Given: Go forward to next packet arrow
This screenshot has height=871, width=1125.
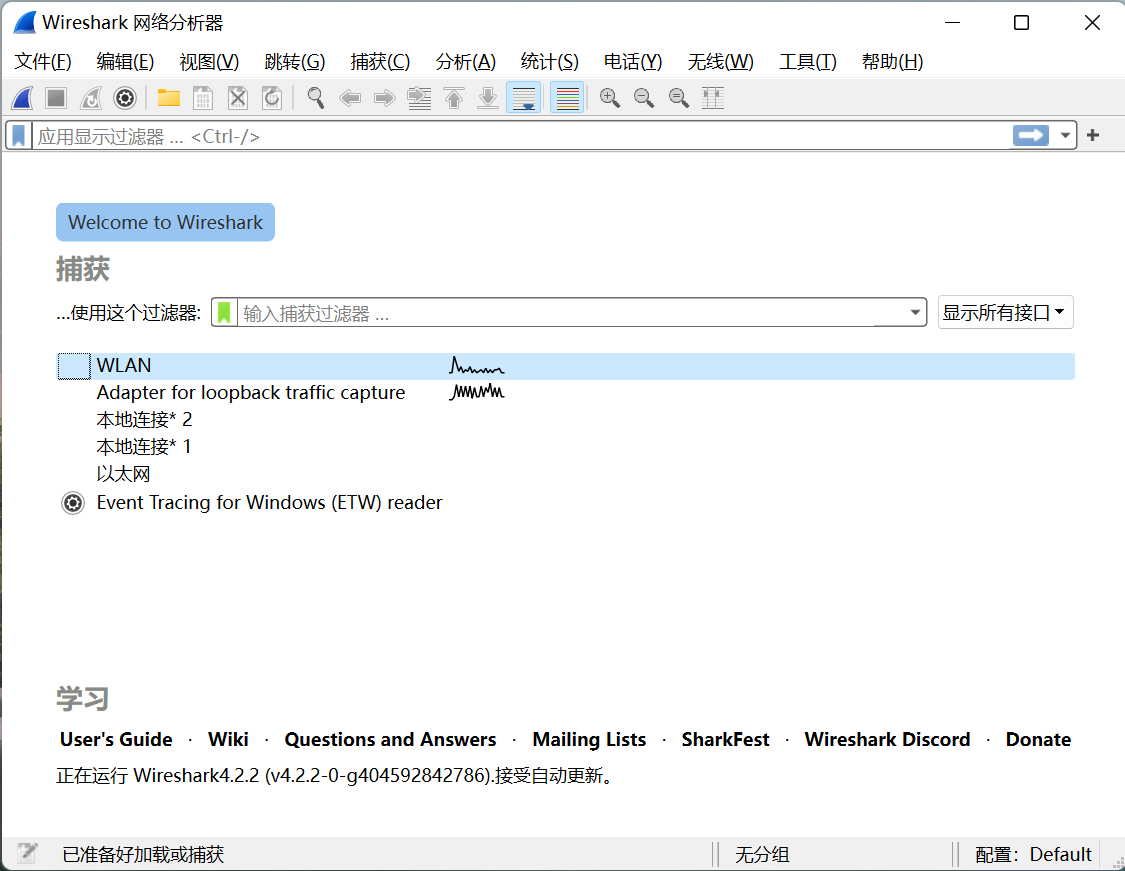Looking at the screenshot, I should 385,98.
